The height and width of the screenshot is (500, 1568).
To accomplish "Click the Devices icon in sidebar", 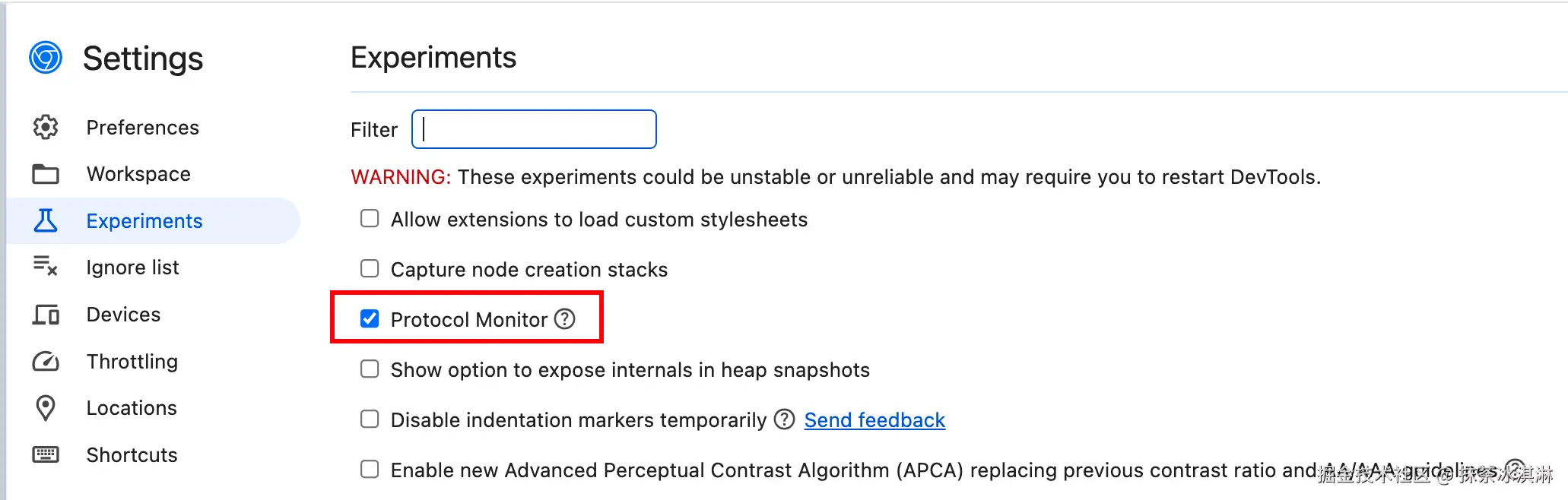I will 46,315.
